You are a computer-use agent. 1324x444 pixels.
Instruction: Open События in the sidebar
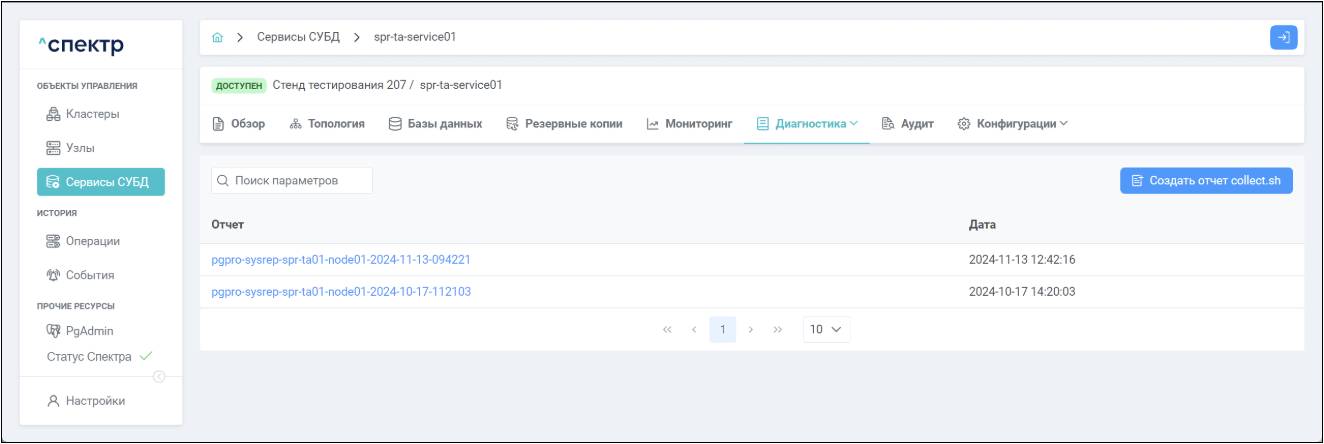(81, 275)
